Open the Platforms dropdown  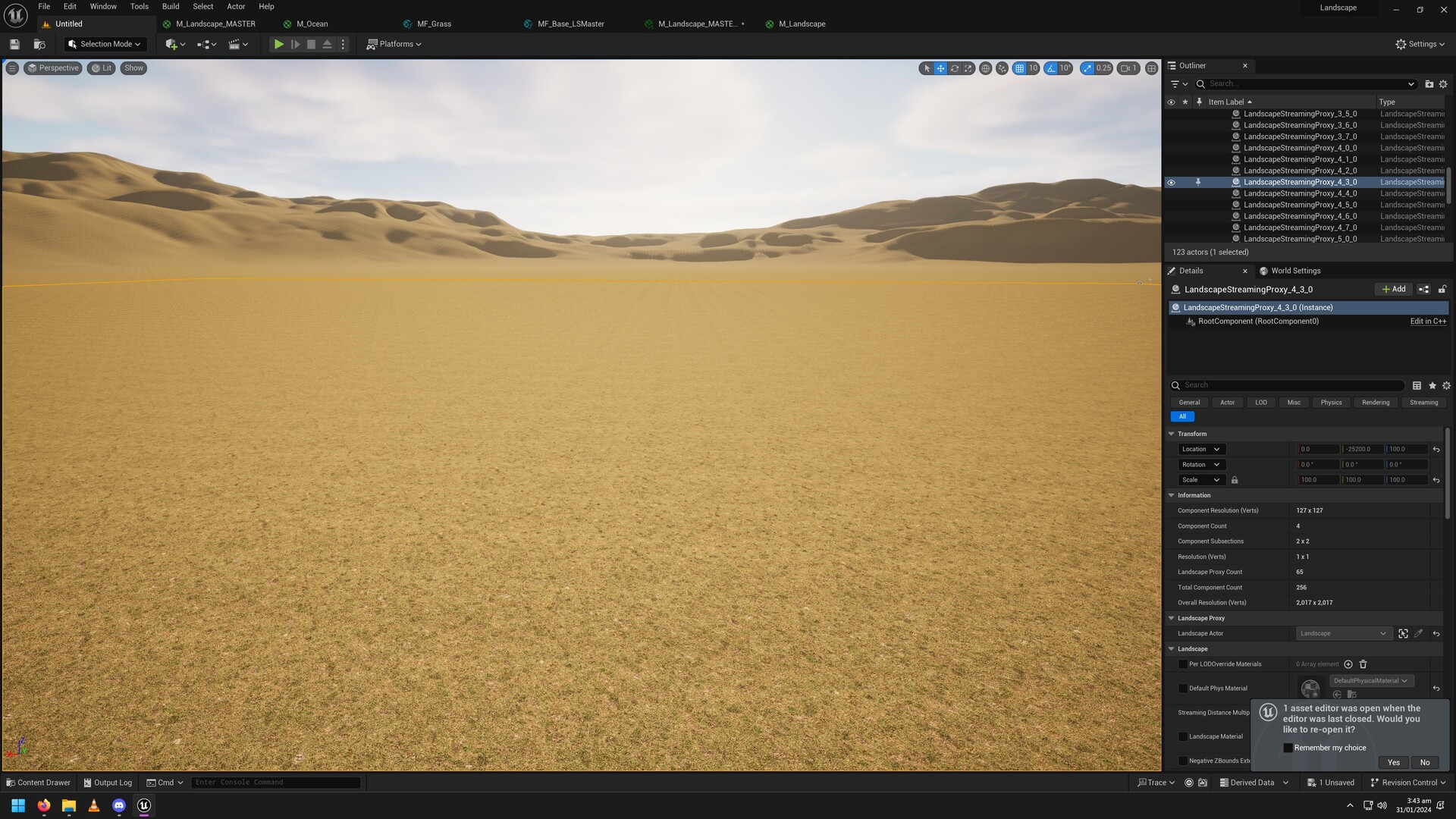394,44
